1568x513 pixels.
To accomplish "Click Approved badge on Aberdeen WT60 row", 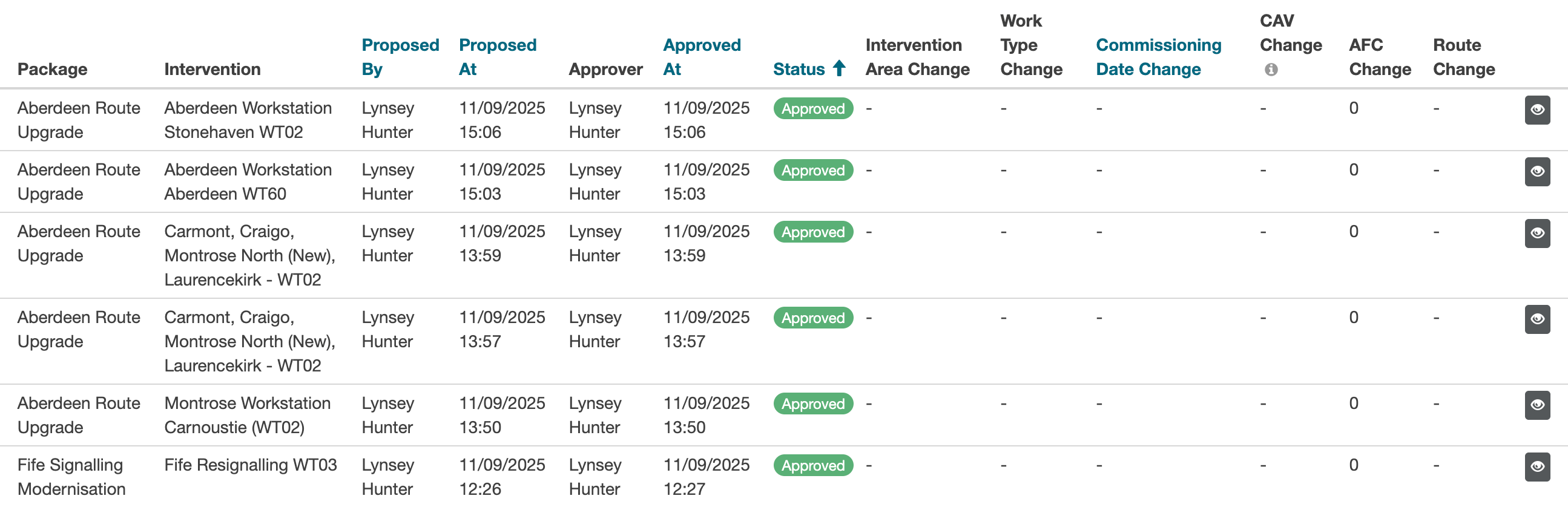I will (x=812, y=171).
